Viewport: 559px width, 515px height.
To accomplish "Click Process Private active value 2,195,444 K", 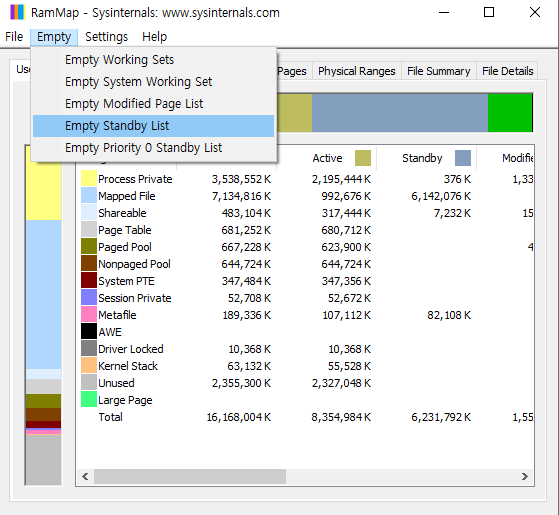I will click(x=341, y=179).
